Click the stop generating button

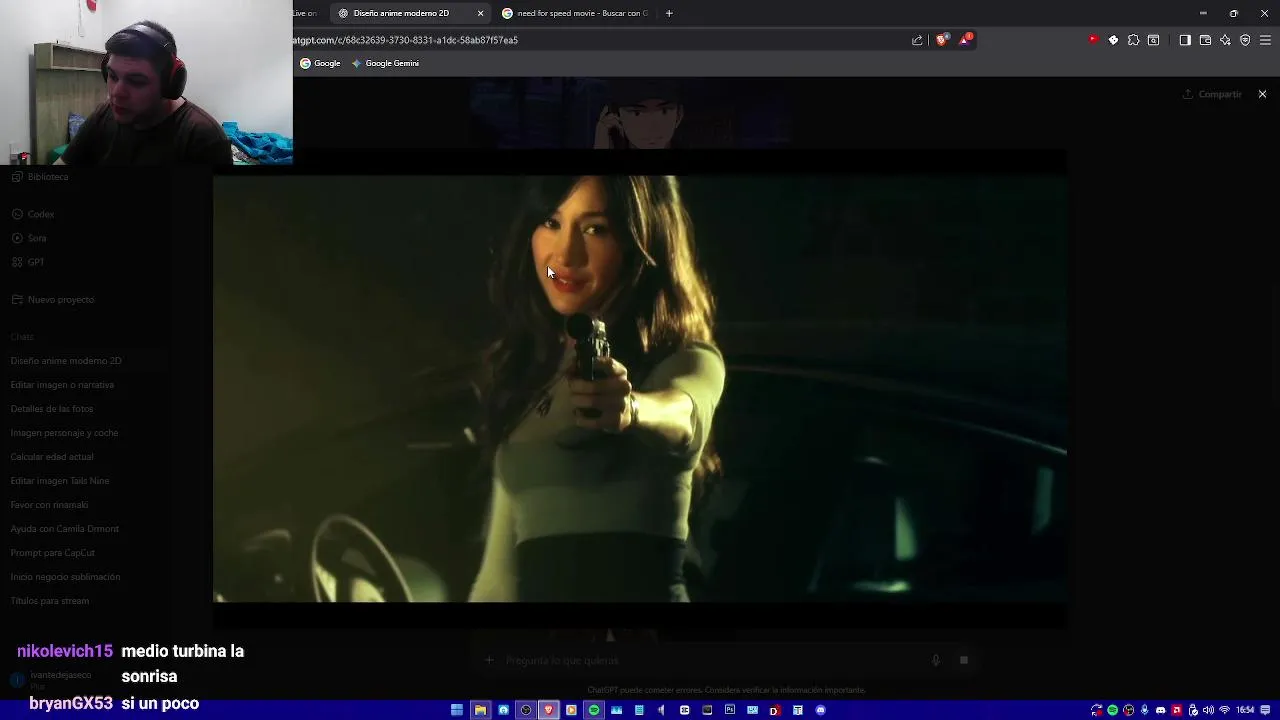click(964, 660)
